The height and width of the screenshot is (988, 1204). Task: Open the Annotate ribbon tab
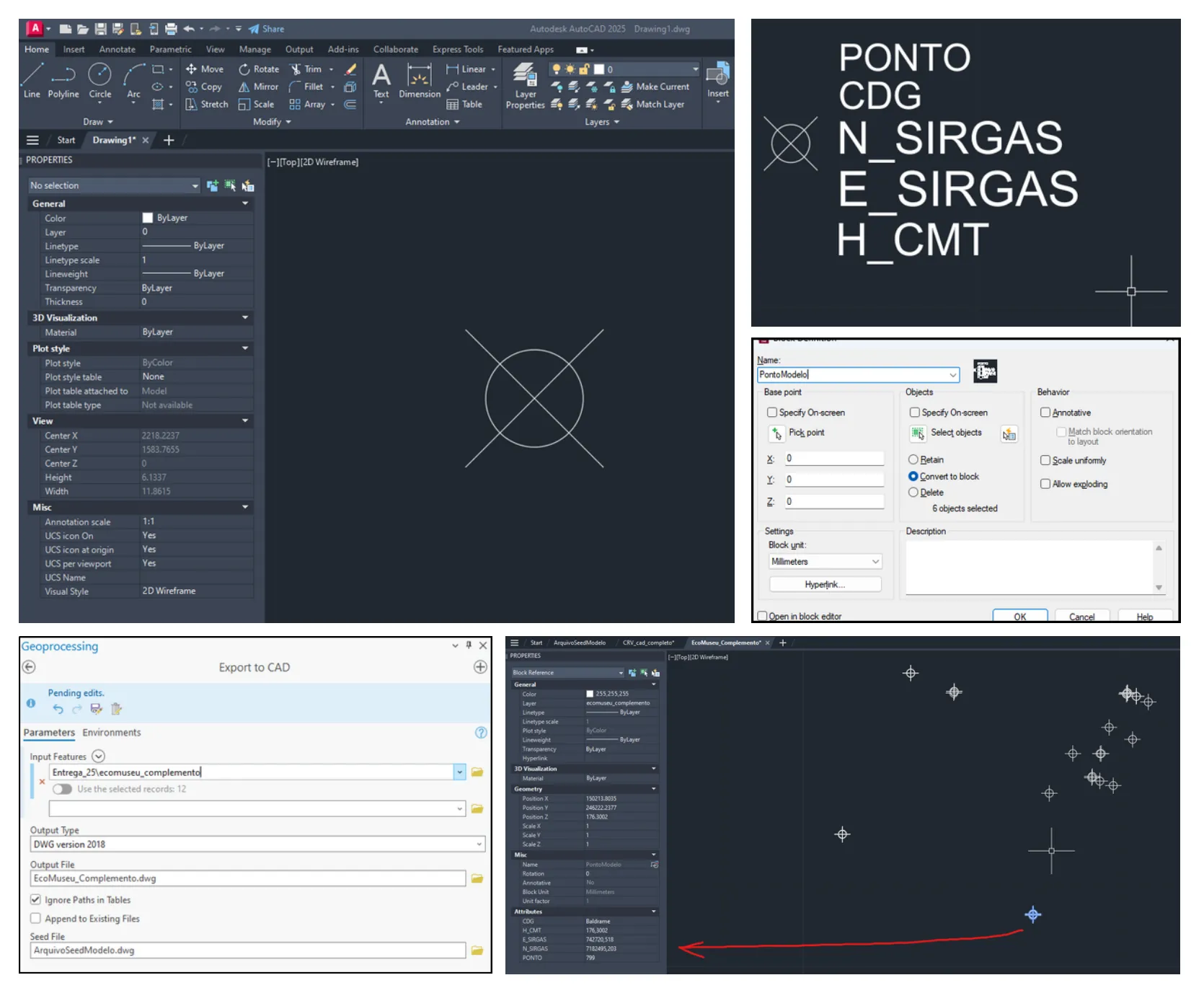click(x=118, y=49)
